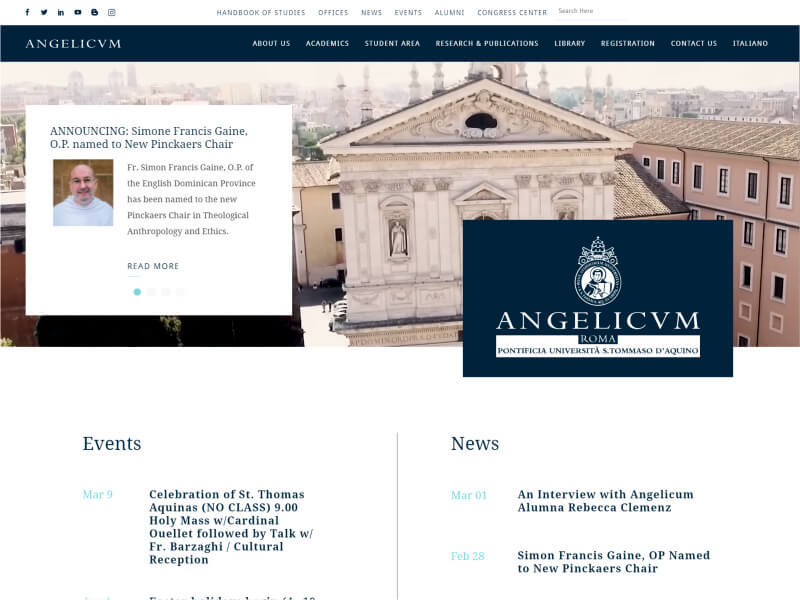Open the Twitter social icon

[44, 12]
